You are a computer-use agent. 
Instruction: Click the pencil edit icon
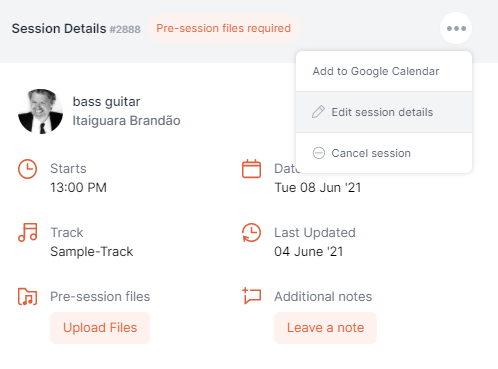(318, 112)
